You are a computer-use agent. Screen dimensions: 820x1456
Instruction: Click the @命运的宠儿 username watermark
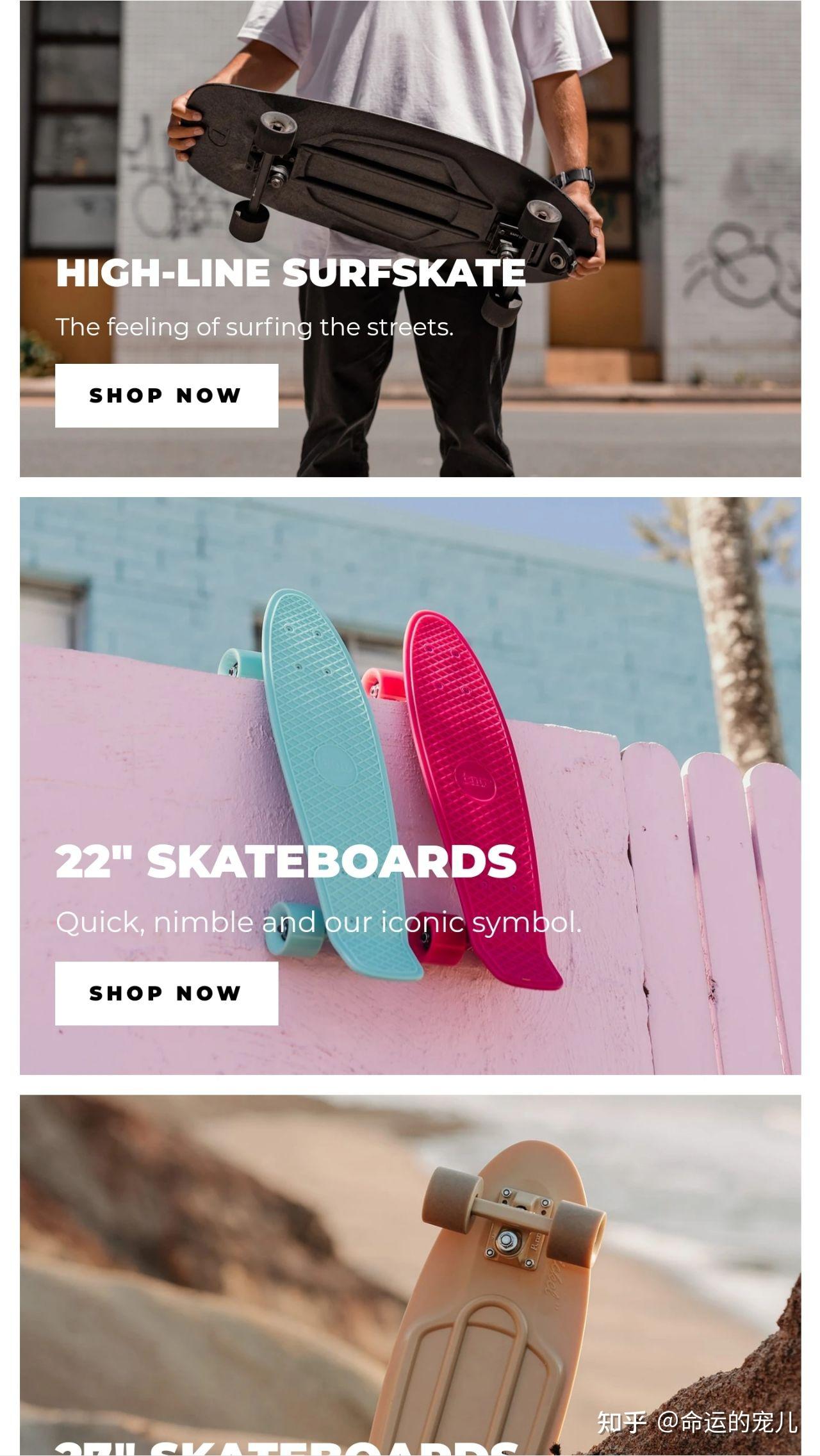coord(727,1422)
